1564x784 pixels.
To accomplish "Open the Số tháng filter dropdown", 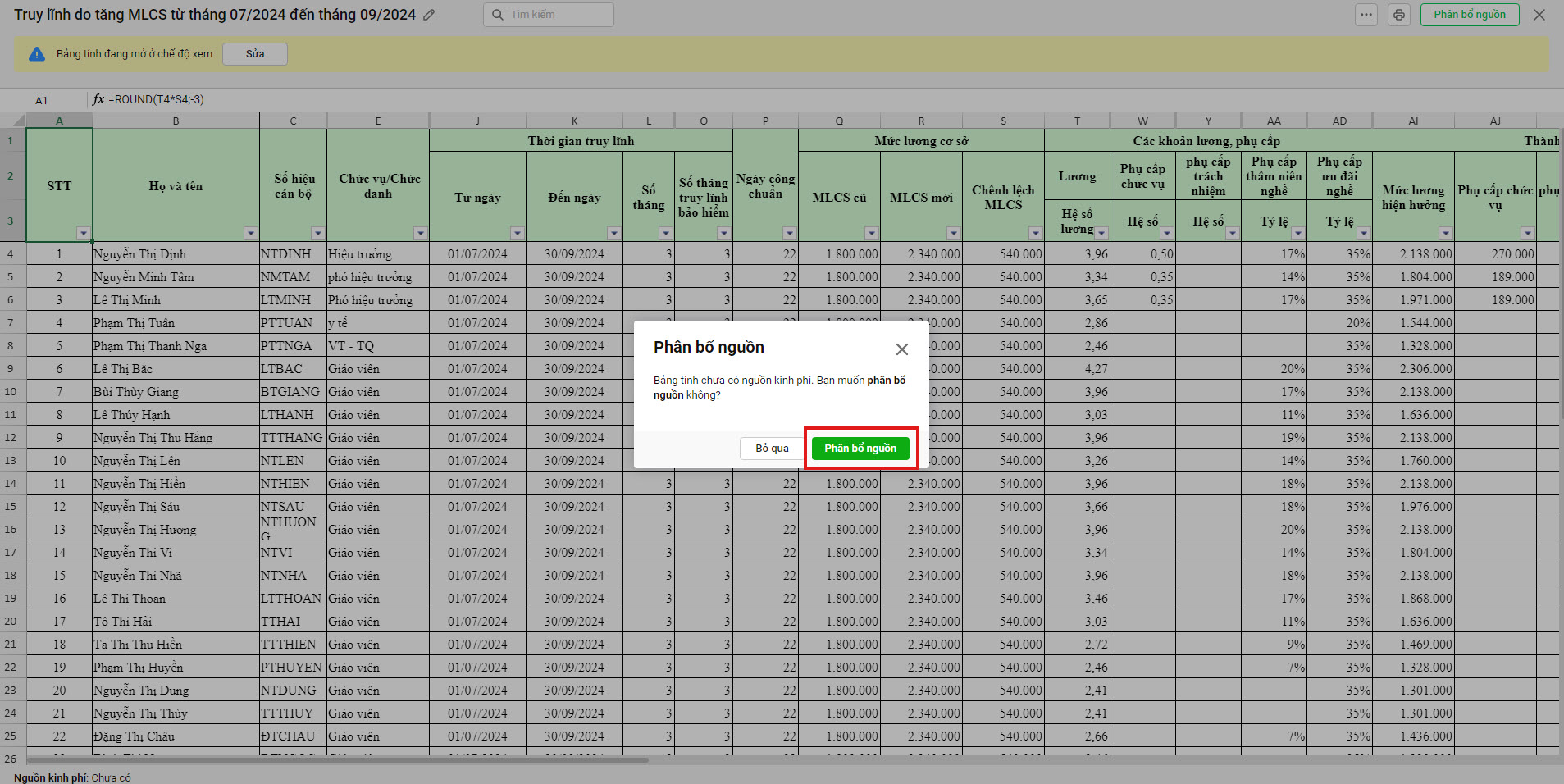I will tap(665, 234).
